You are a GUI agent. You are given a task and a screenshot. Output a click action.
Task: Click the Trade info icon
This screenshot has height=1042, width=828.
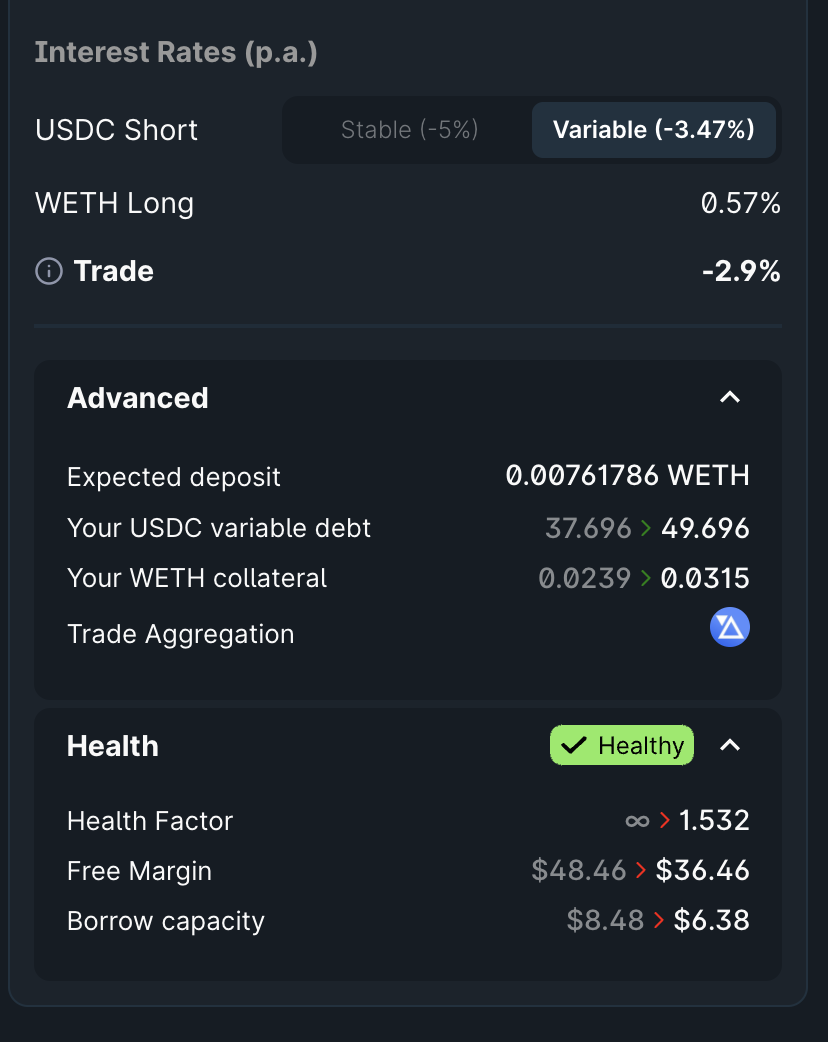coord(49,271)
